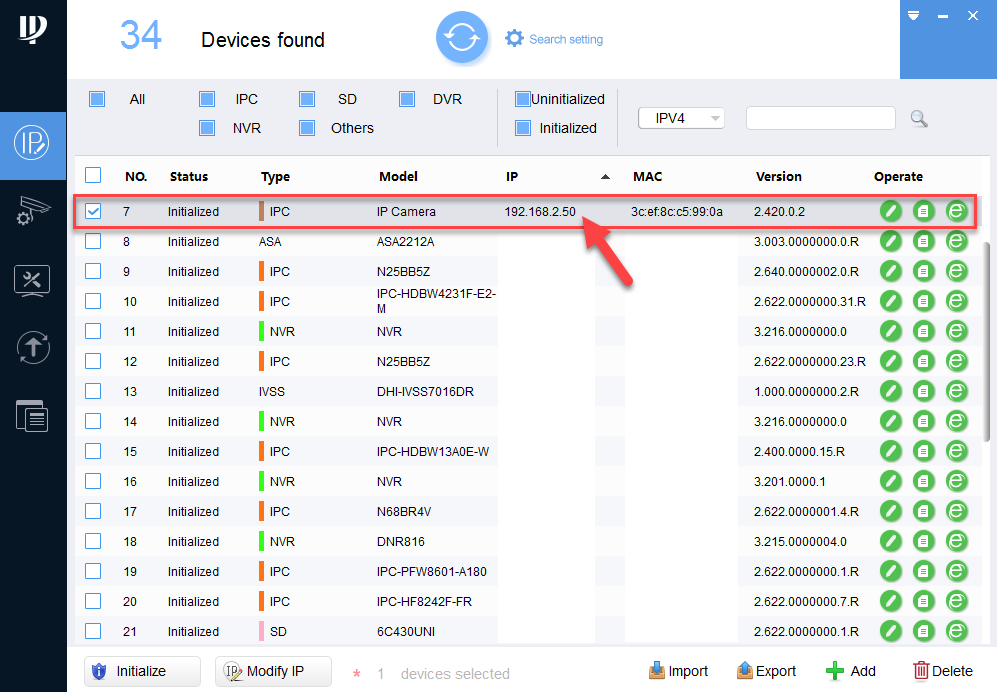Open the title bar dropdown menu arrow
The width and height of the screenshot is (997, 692).
pyautogui.click(x=913, y=16)
